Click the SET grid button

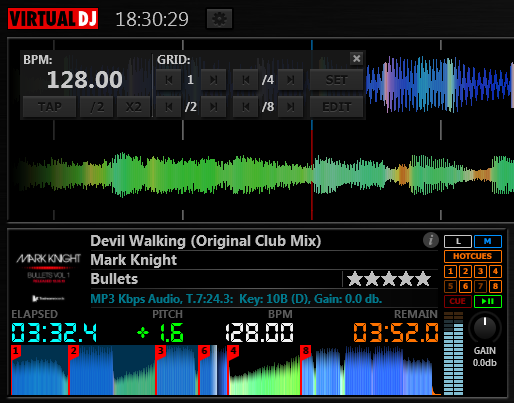coord(336,80)
